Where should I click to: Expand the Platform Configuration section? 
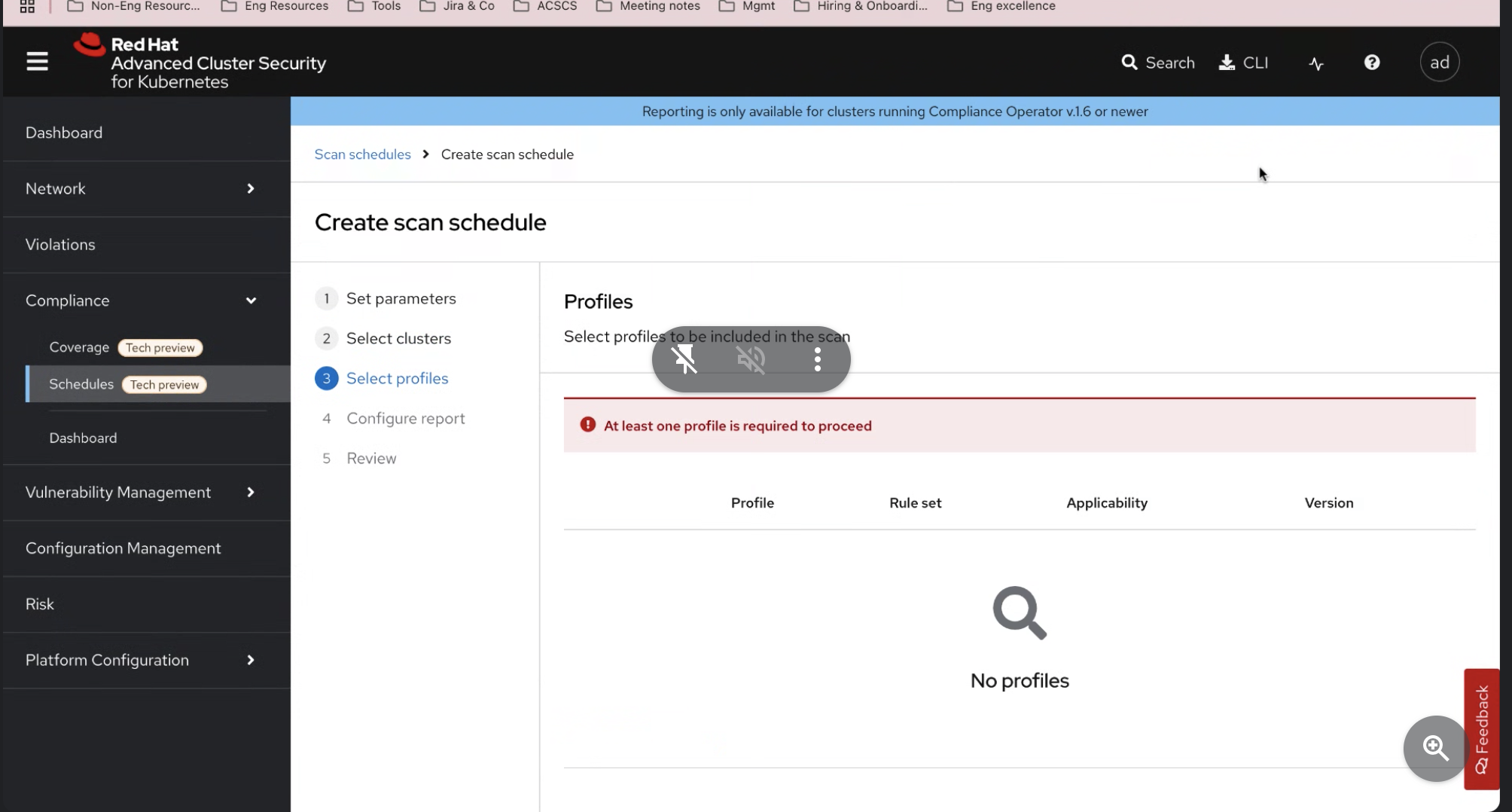251,660
